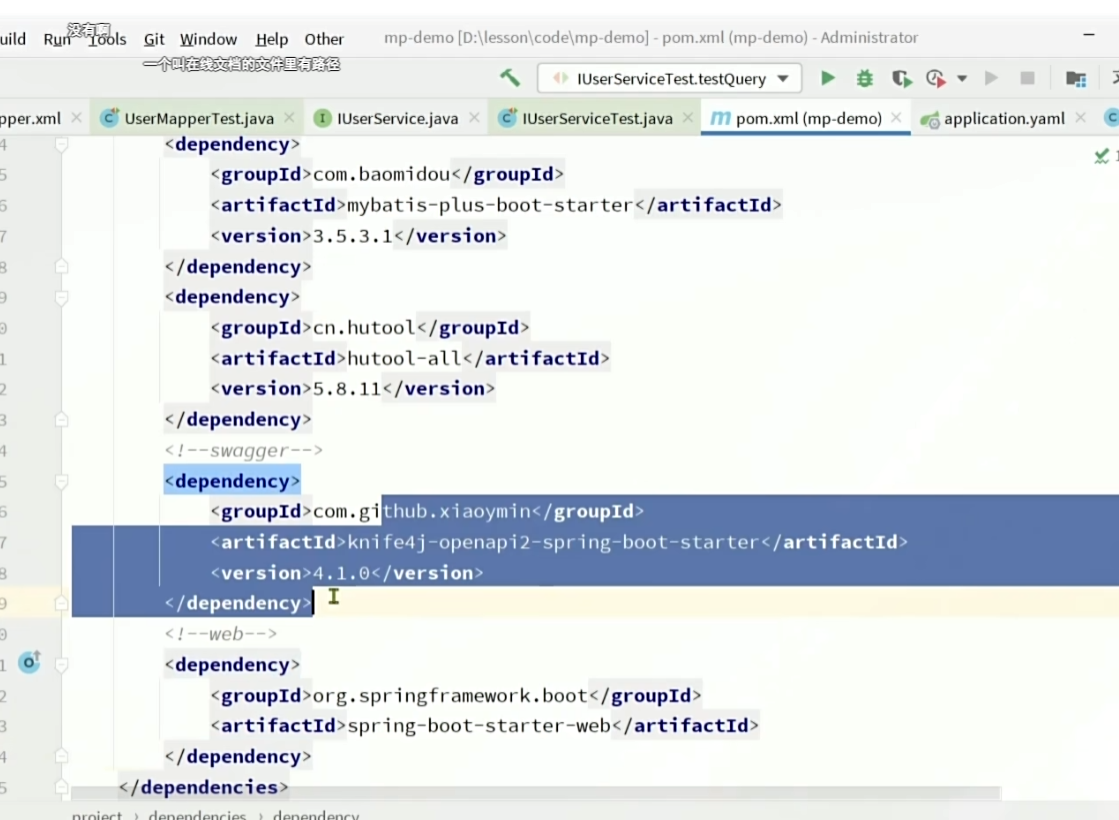Open the Git menu
1119x820 pixels.
[153, 39]
